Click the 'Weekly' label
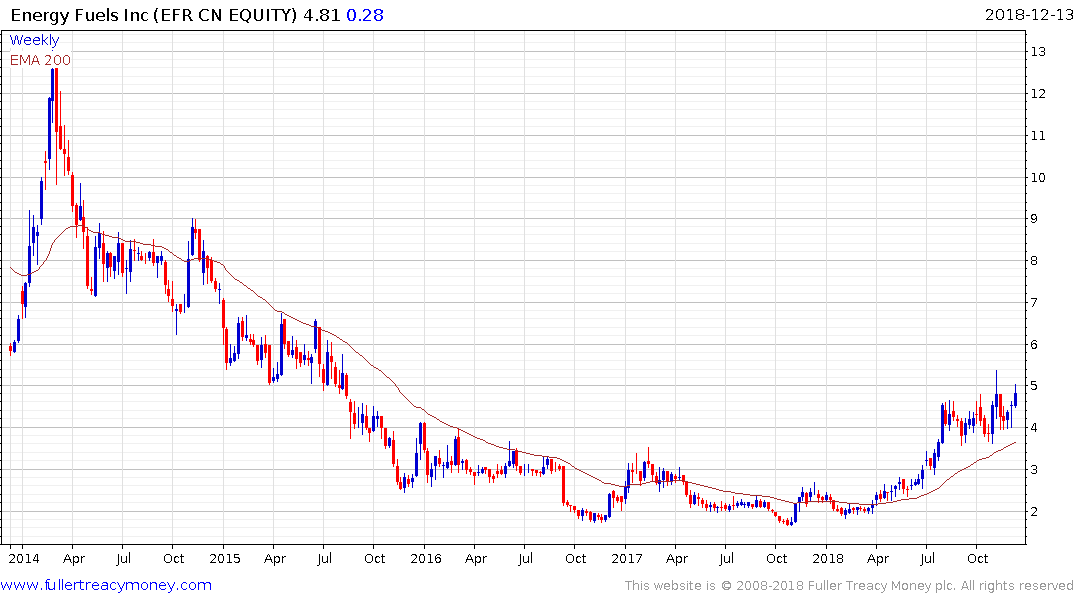1075x600 pixels. [x=34, y=40]
